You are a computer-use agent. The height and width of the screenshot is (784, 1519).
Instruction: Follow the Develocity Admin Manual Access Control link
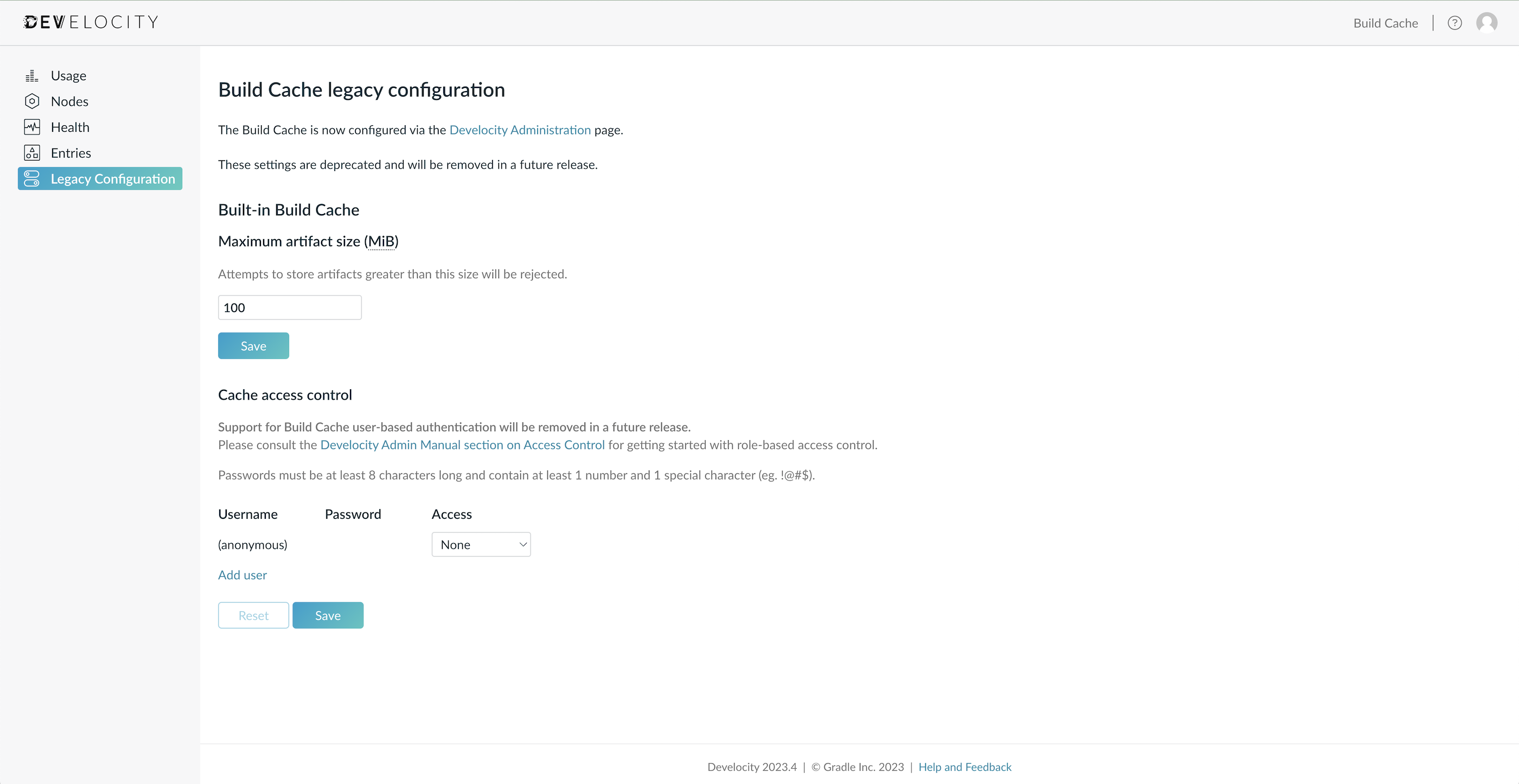click(463, 445)
